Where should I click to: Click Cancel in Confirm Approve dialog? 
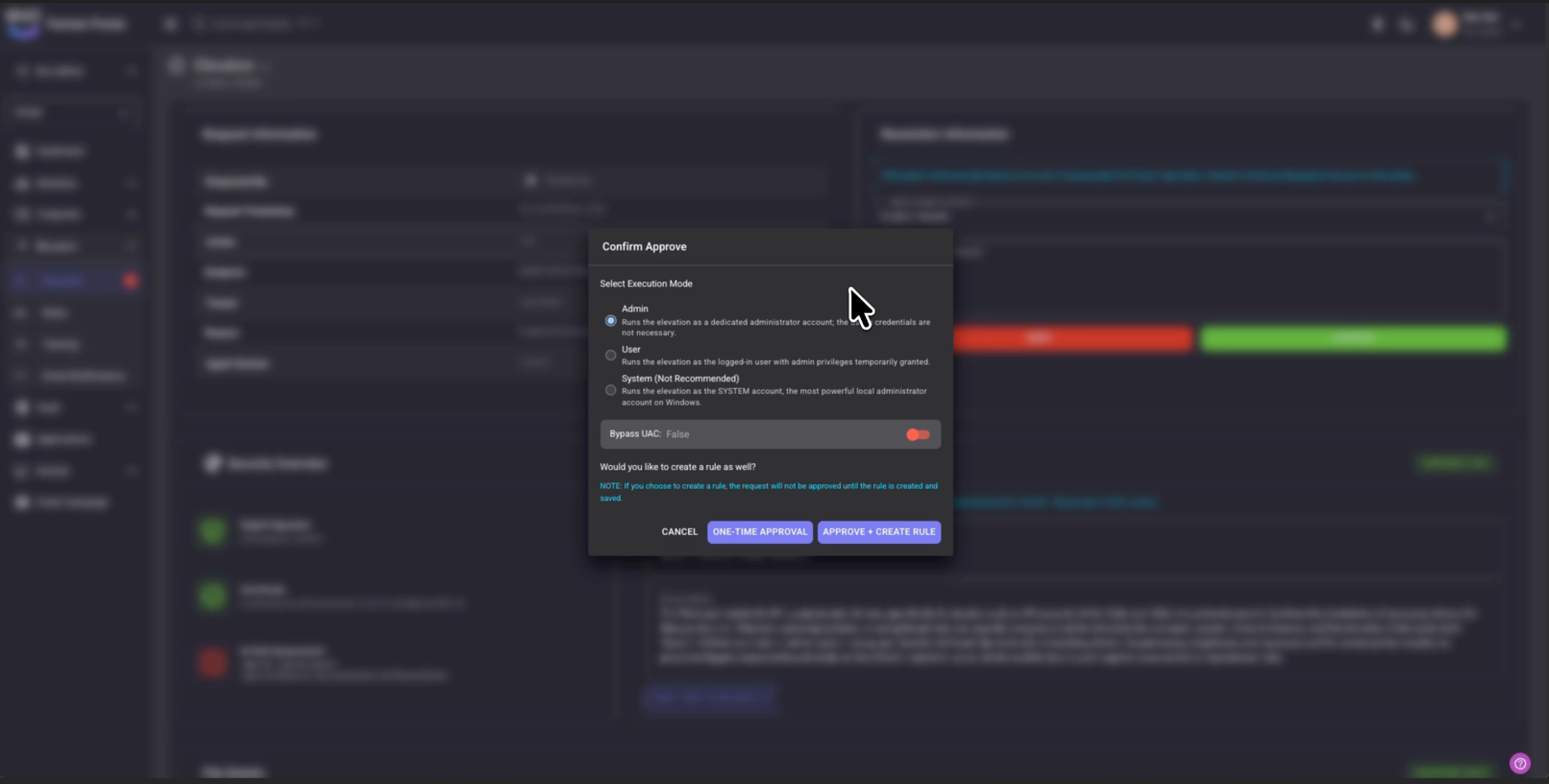[679, 531]
